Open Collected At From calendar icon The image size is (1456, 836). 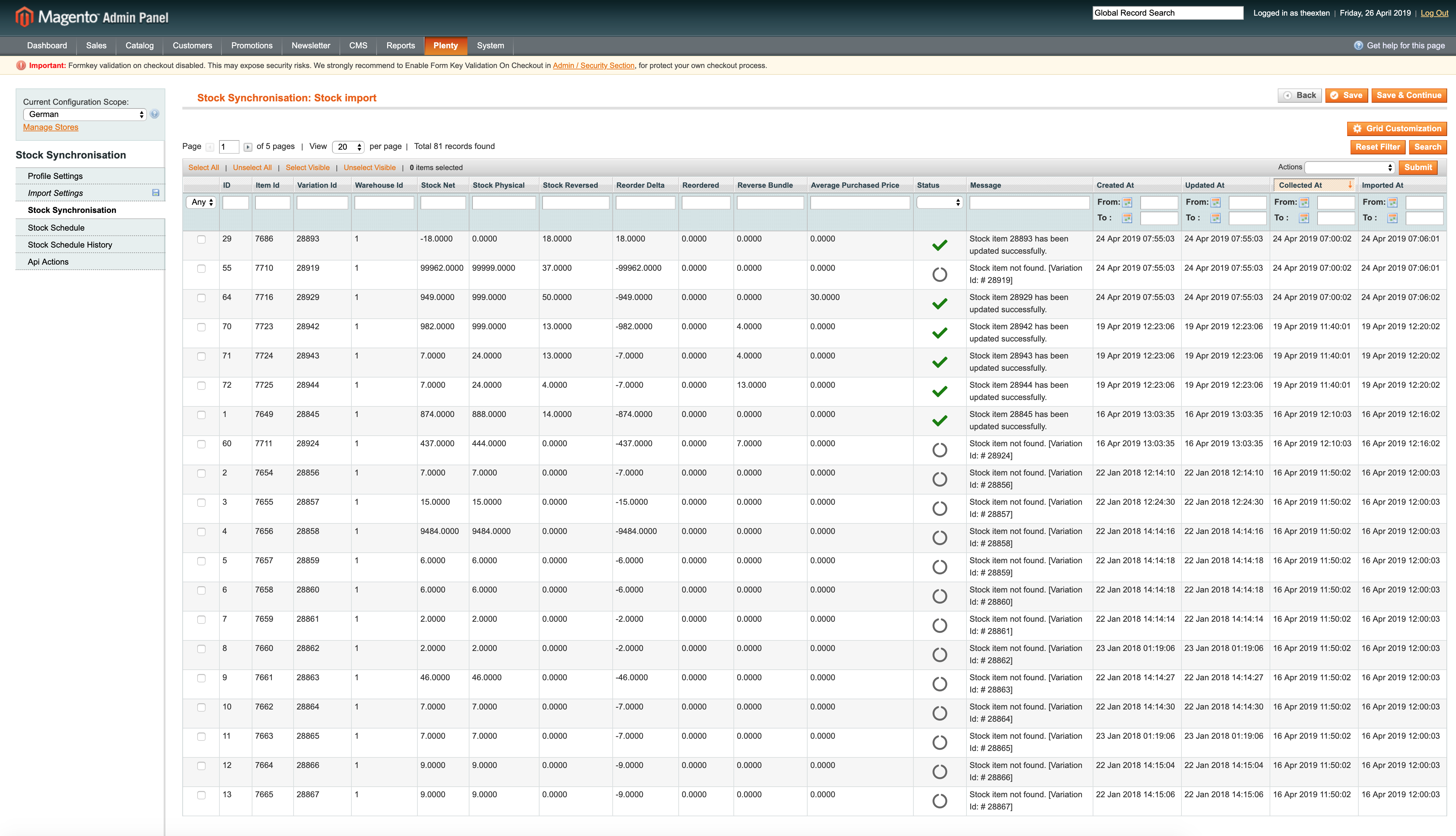click(1304, 202)
